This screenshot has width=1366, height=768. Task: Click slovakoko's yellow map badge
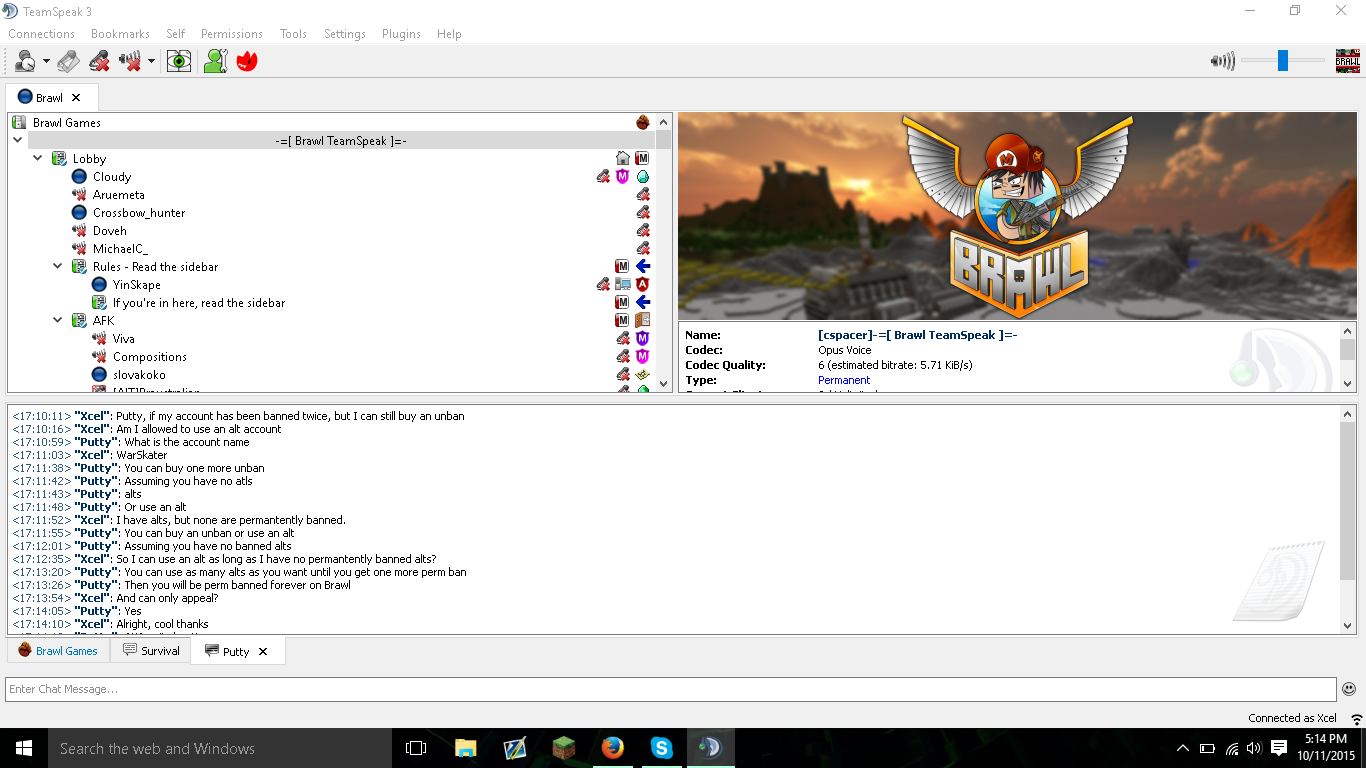[643, 375]
